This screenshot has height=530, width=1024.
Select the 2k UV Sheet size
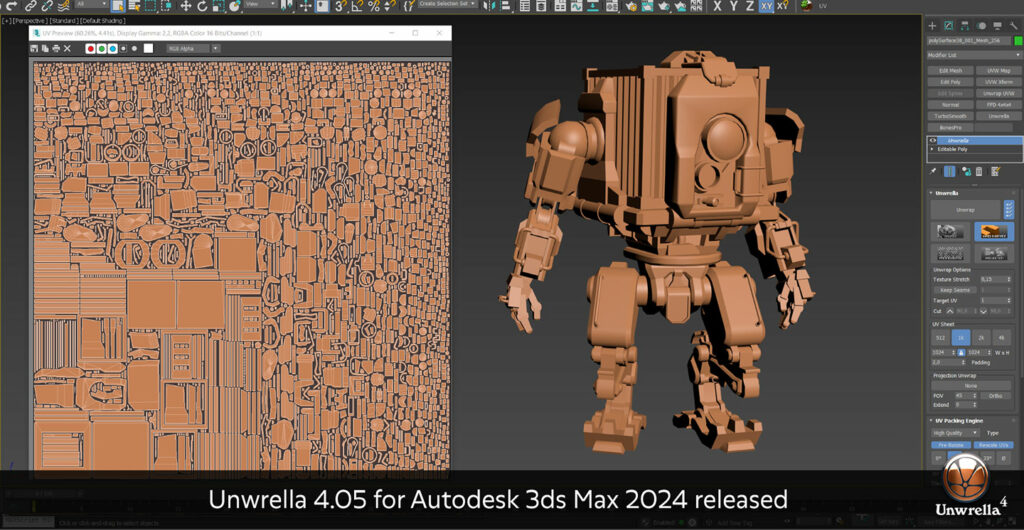point(981,337)
